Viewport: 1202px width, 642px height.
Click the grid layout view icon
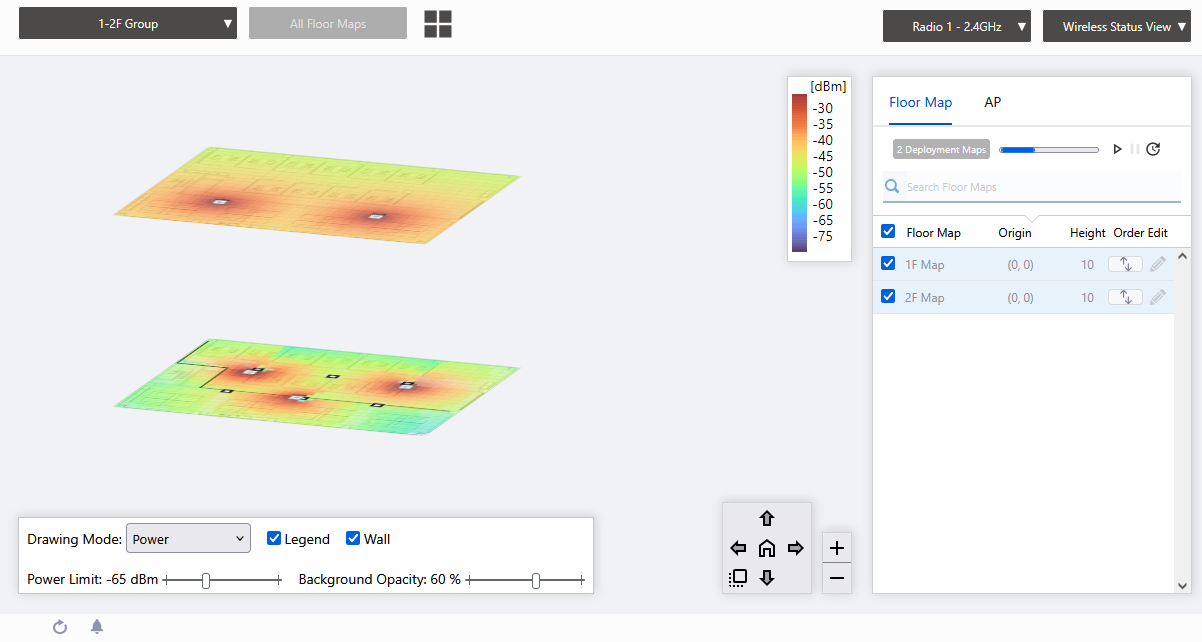[x=438, y=24]
